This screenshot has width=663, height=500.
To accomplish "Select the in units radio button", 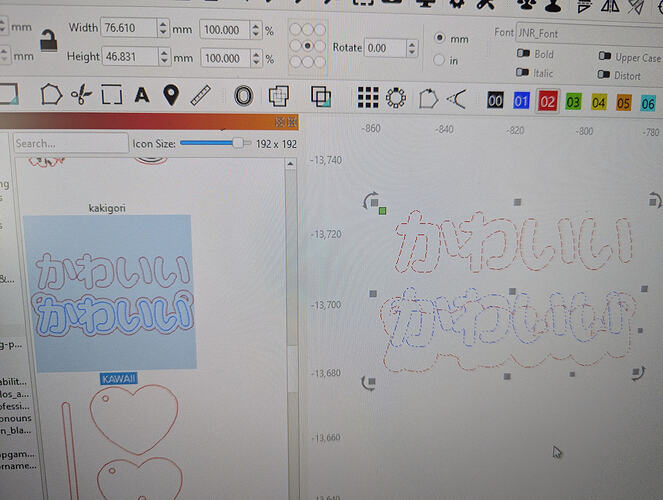I will pos(439,60).
